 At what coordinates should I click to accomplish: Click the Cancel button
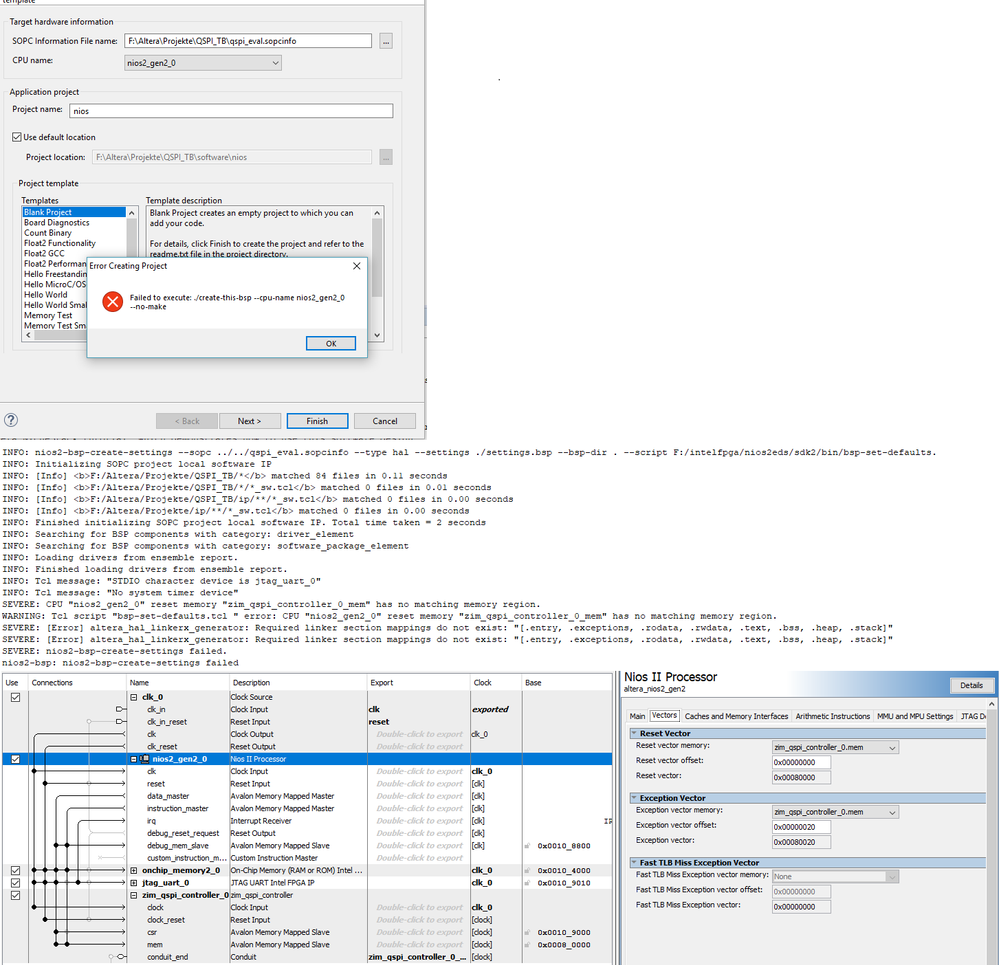point(385,421)
